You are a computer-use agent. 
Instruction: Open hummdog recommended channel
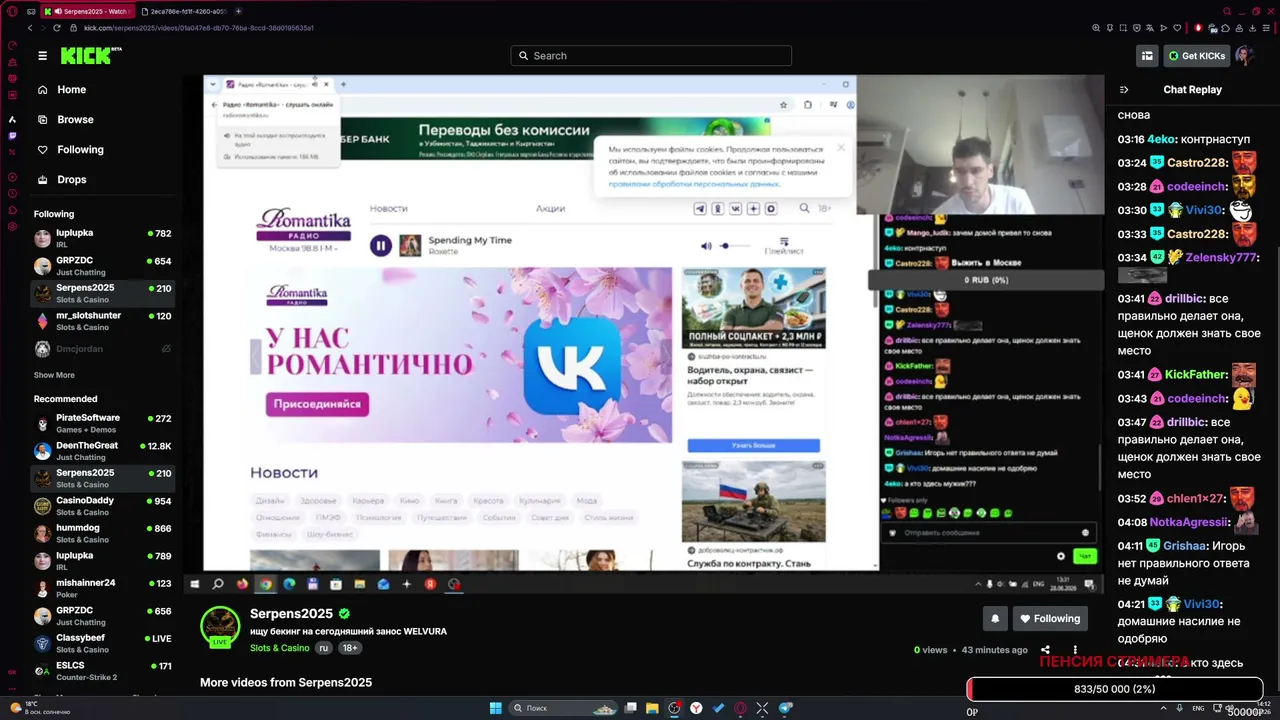click(102, 533)
